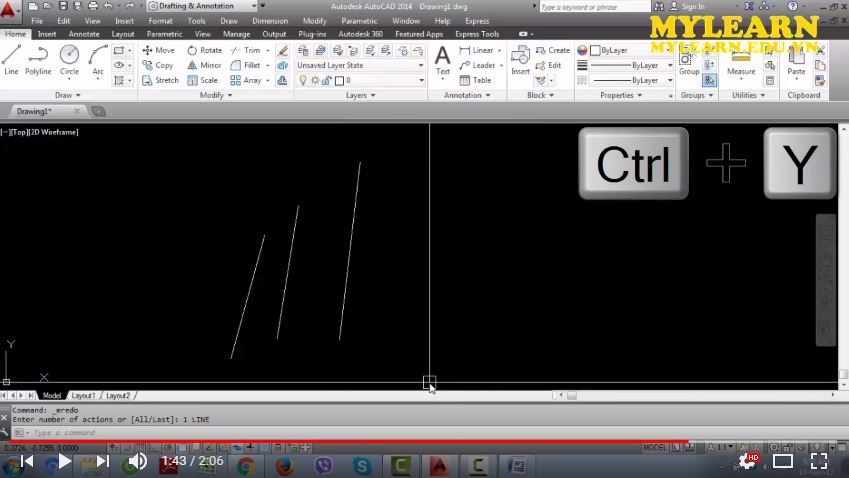Open the Unsaved Layer State dropdown
849x478 pixels.
click(x=360, y=65)
